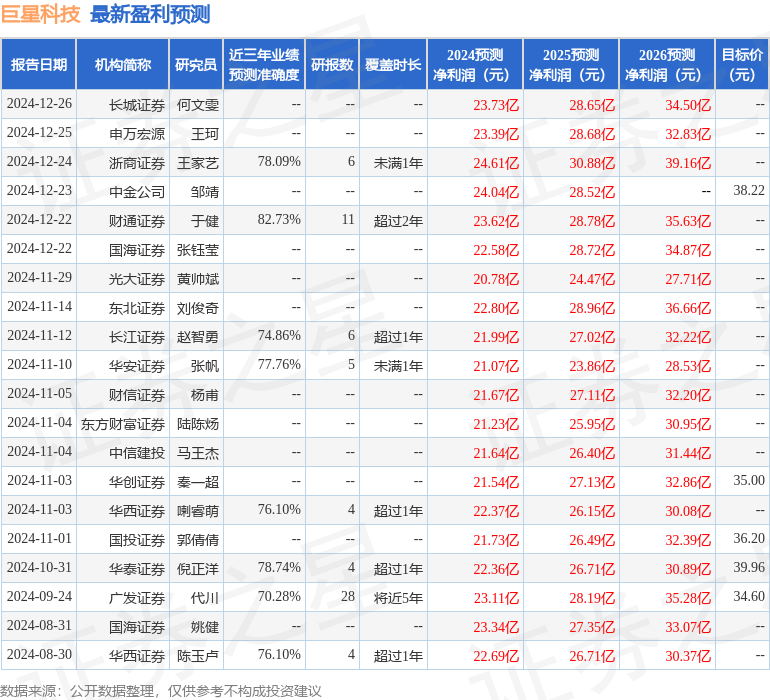The height and width of the screenshot is (700, 770).
Task: Click the 34.50亿 2026 forecast value
Action: pos(688,105)
